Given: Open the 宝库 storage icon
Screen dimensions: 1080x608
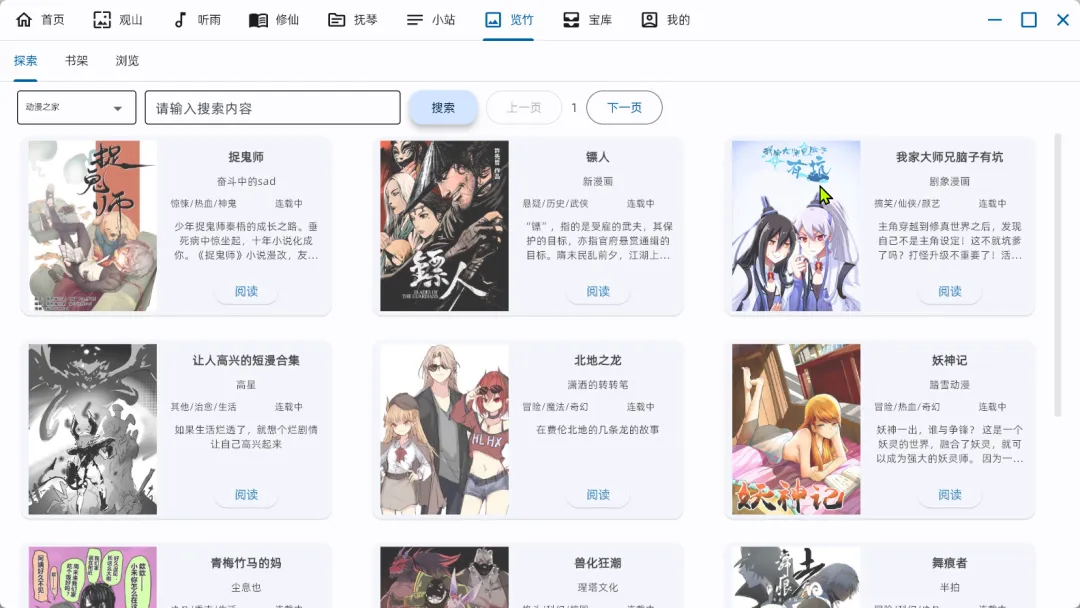Looking at the screenshot, I should 571,19.
